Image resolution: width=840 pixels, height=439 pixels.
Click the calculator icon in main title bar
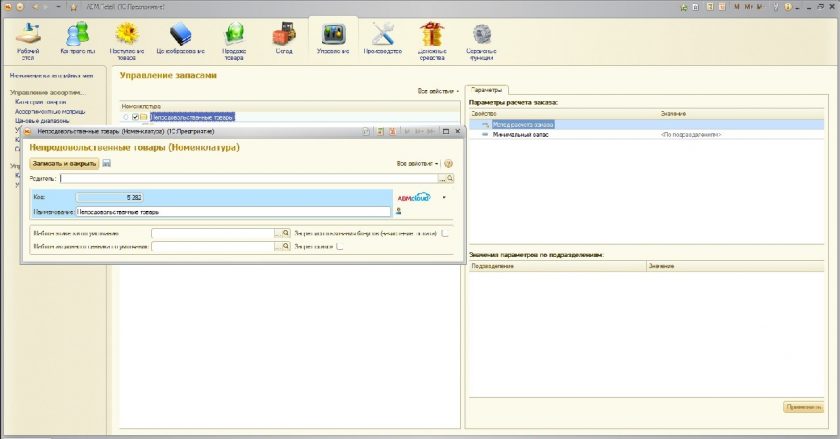pyautogui.click(x=710, y=7)
